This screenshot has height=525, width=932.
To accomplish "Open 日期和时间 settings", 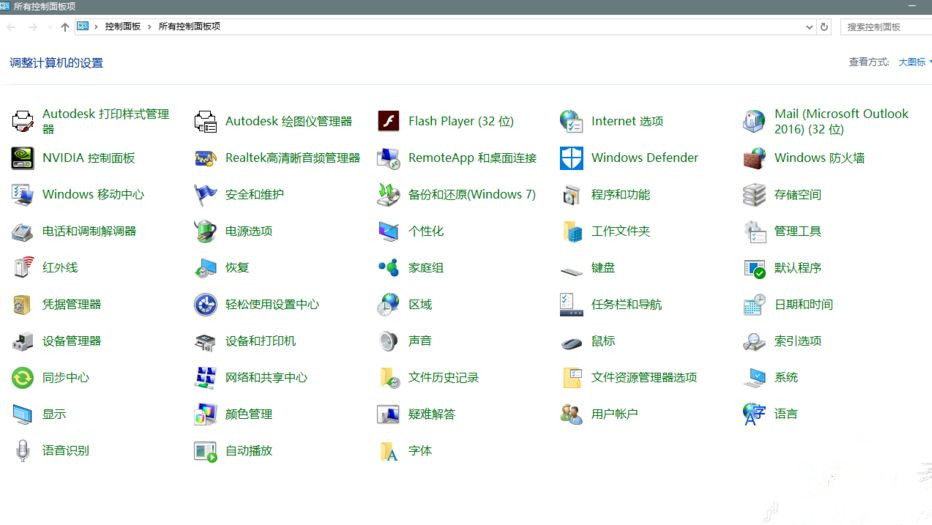I will click(x=803, y=304).
